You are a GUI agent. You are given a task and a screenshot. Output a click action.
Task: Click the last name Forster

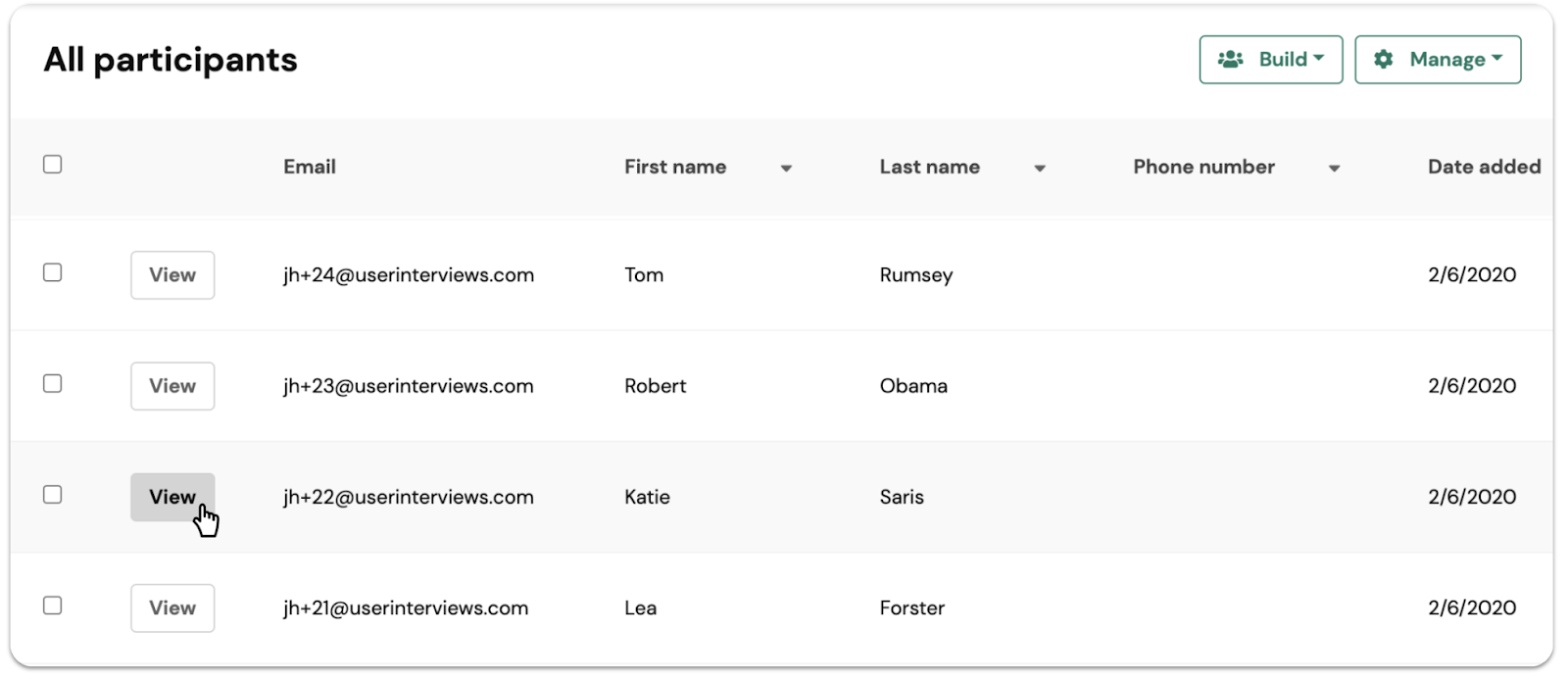(x=912, y=607)
